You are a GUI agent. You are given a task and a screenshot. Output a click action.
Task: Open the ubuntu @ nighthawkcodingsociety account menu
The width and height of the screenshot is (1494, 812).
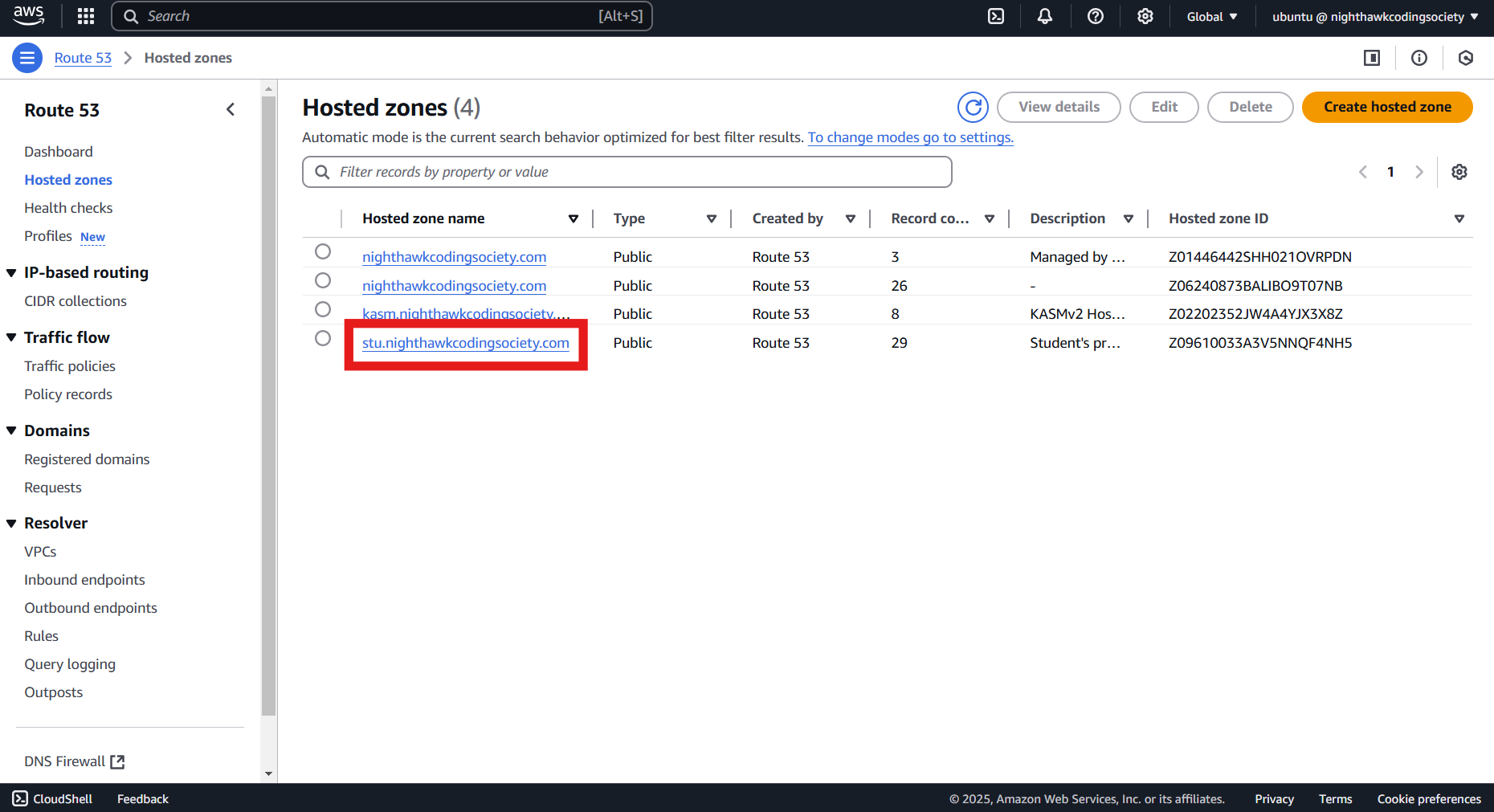pos(1375,16)
